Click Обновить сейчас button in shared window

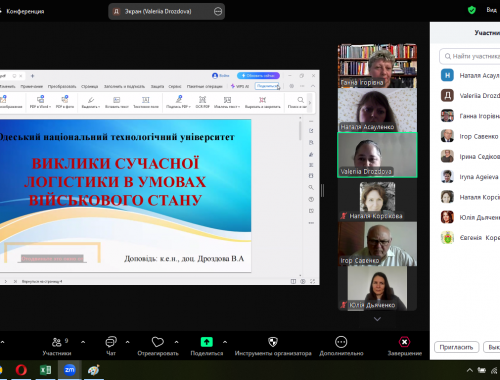[x=258, y=76]
